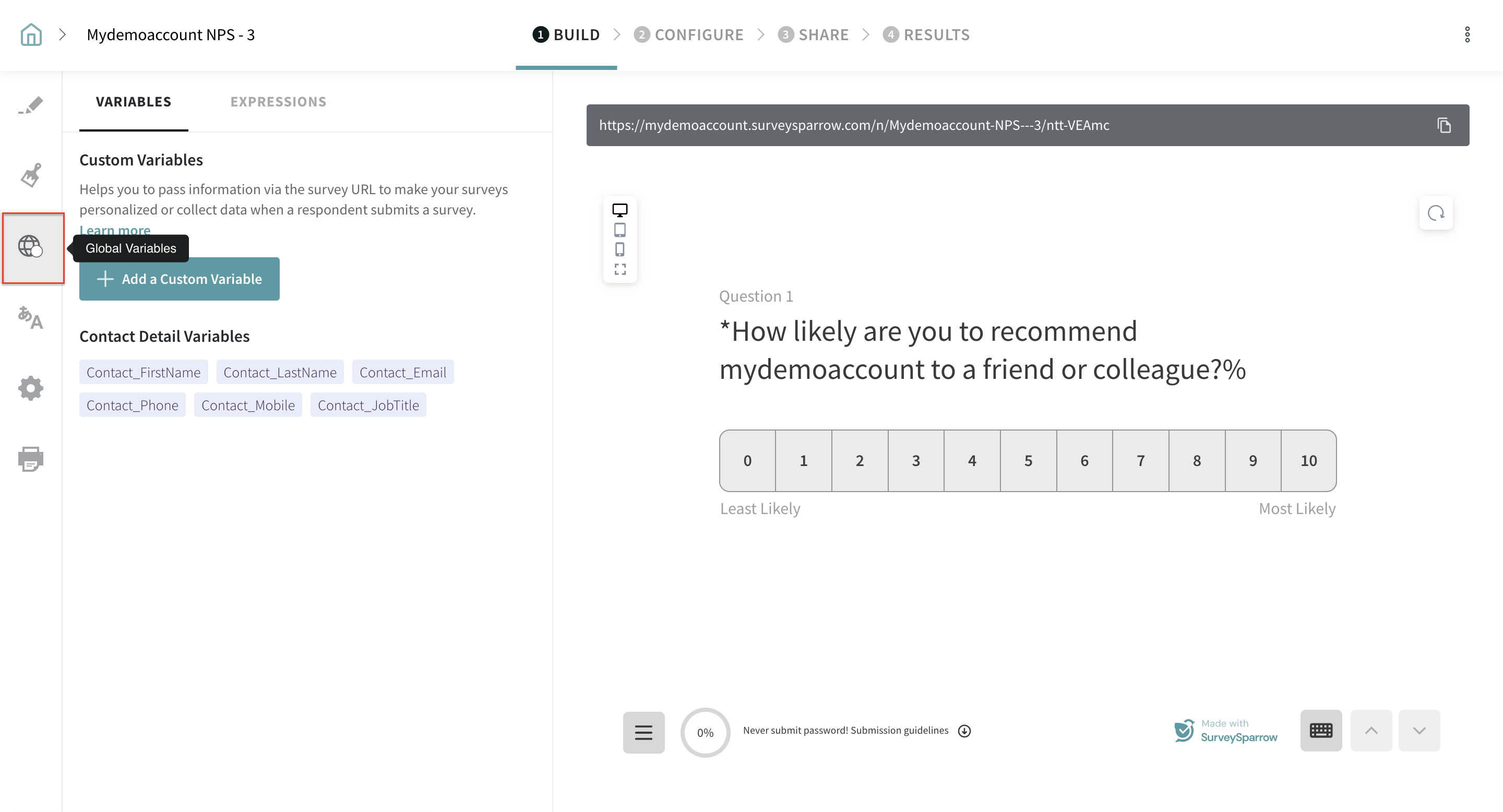The image size is (1503, 812).
Task: Switch preview to desktop view
Action: coord(619,210)
